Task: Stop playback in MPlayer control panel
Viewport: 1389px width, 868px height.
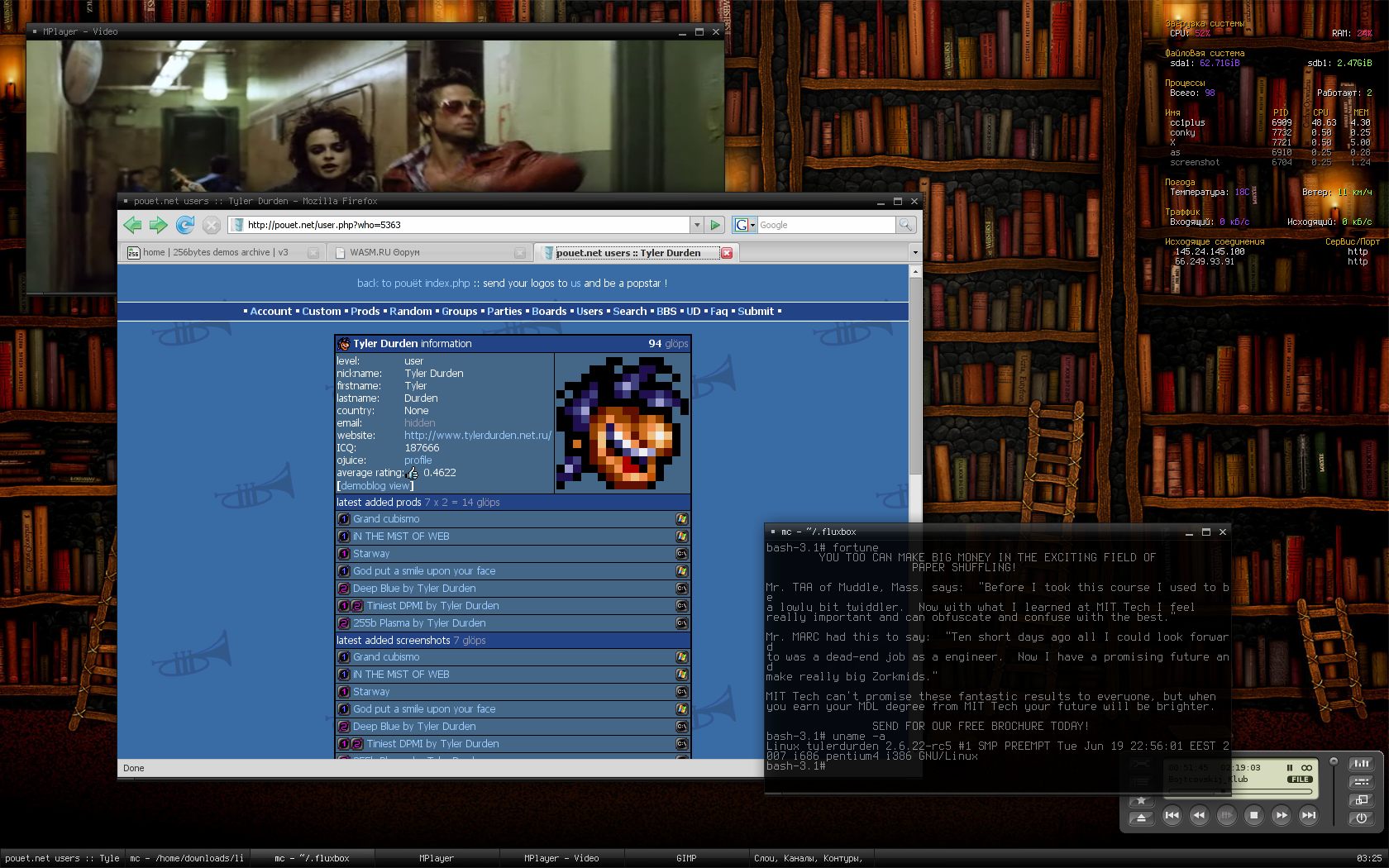Action: (1253, 816)
